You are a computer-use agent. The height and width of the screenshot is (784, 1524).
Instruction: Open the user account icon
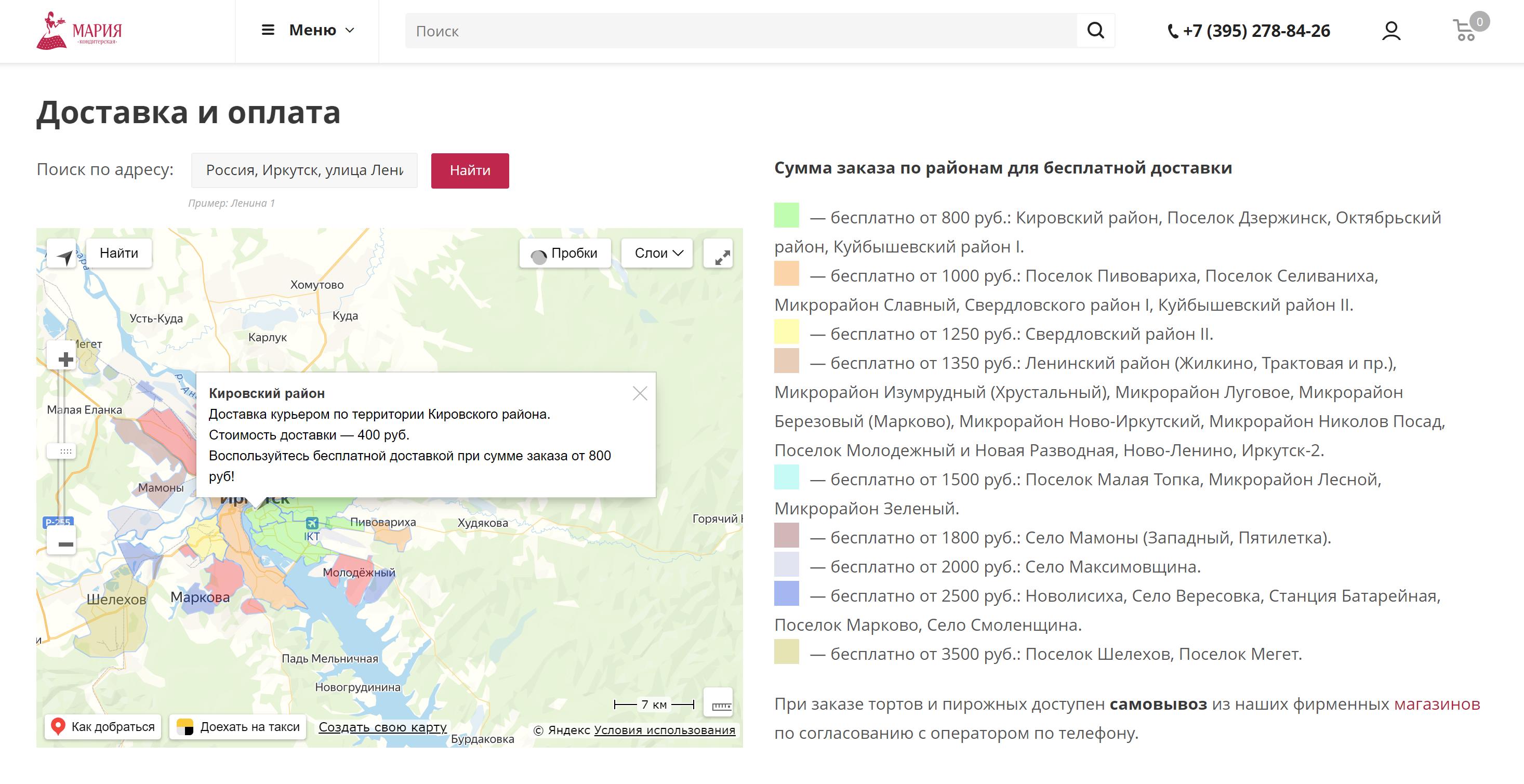1392,31
